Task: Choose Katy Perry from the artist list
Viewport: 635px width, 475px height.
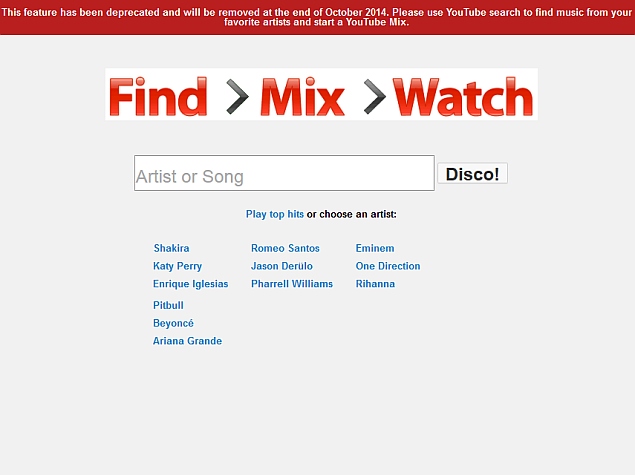Action: 177,266
